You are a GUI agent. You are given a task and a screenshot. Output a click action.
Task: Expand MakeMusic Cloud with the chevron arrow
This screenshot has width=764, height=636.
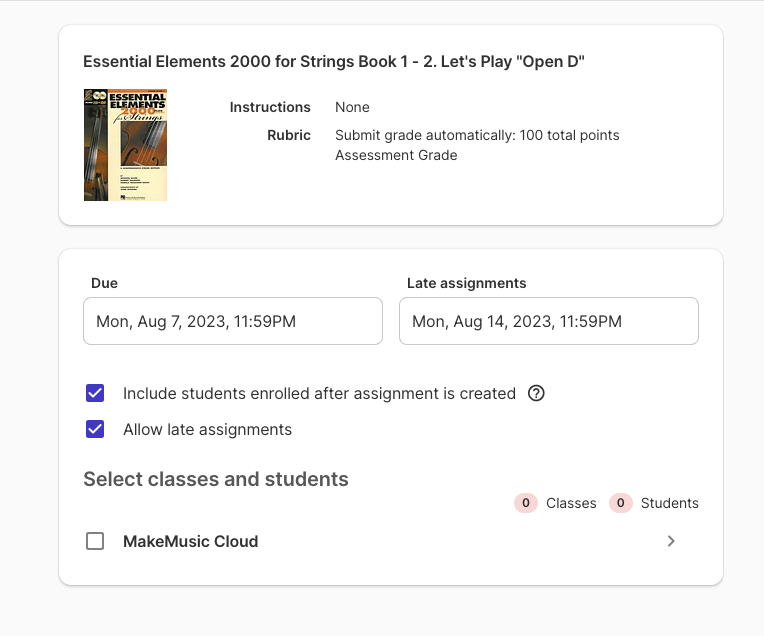(x=671, y=541)
